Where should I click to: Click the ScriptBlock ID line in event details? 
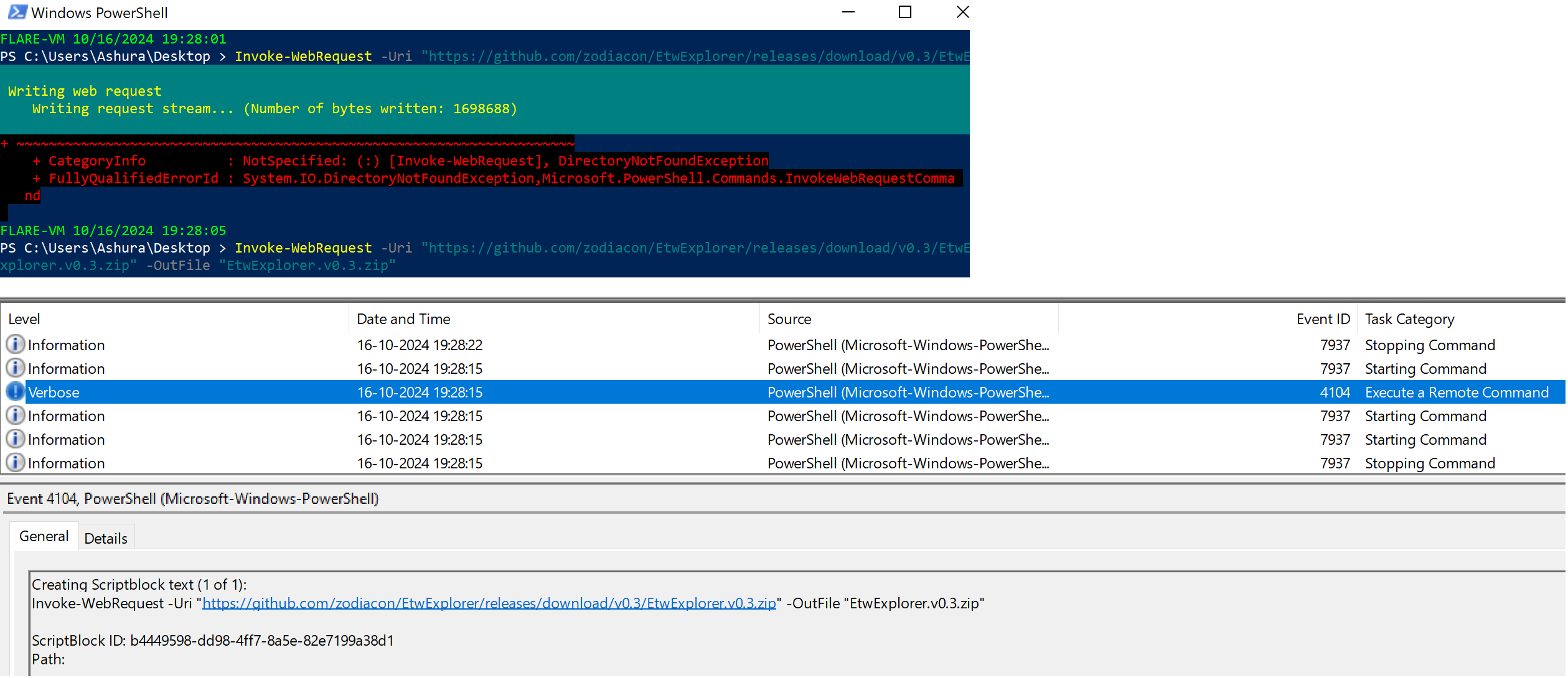(x=213, y=641)
